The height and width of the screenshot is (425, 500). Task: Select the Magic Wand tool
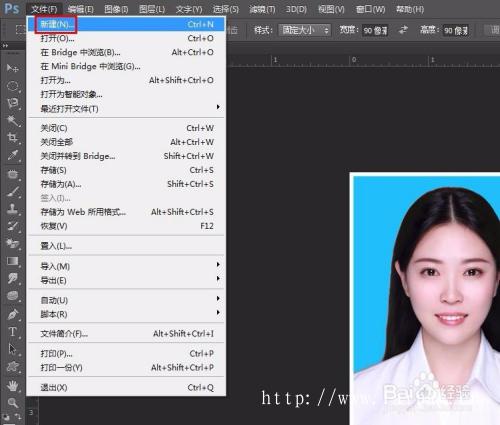tap(13, 121)
